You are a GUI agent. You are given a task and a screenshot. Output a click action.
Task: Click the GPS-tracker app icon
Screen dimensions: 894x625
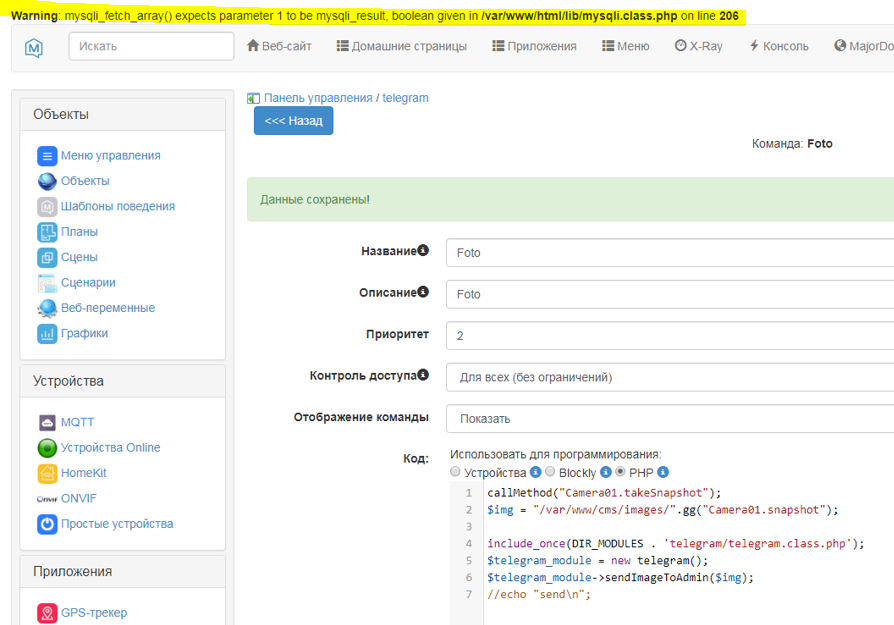tap(47, 613)
